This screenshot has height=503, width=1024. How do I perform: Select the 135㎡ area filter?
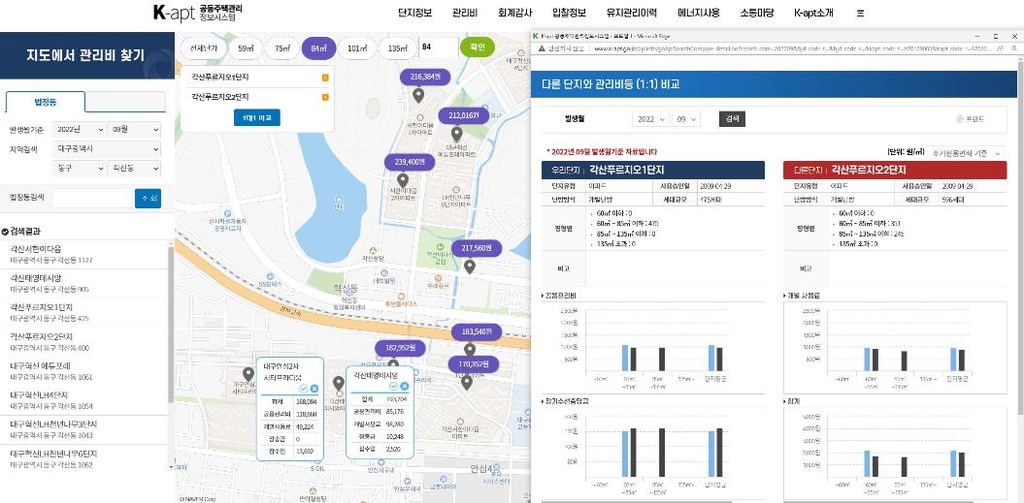point(397,47)
